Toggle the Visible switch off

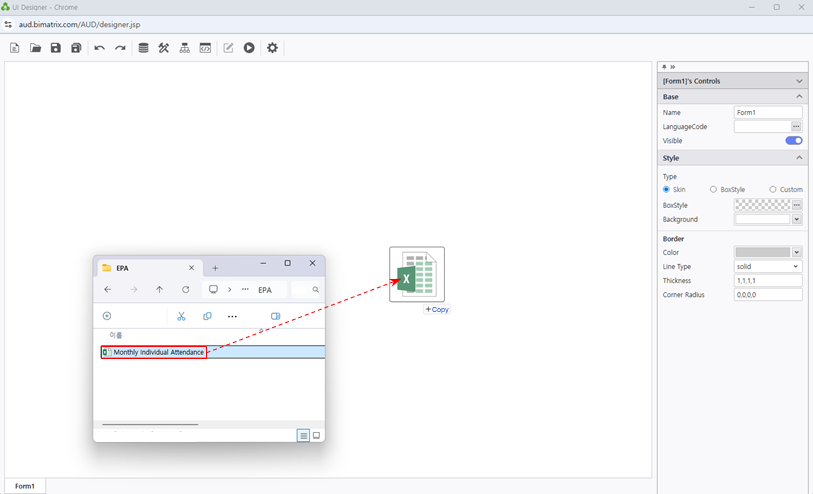pyautogui.click(x=793, y=141)
